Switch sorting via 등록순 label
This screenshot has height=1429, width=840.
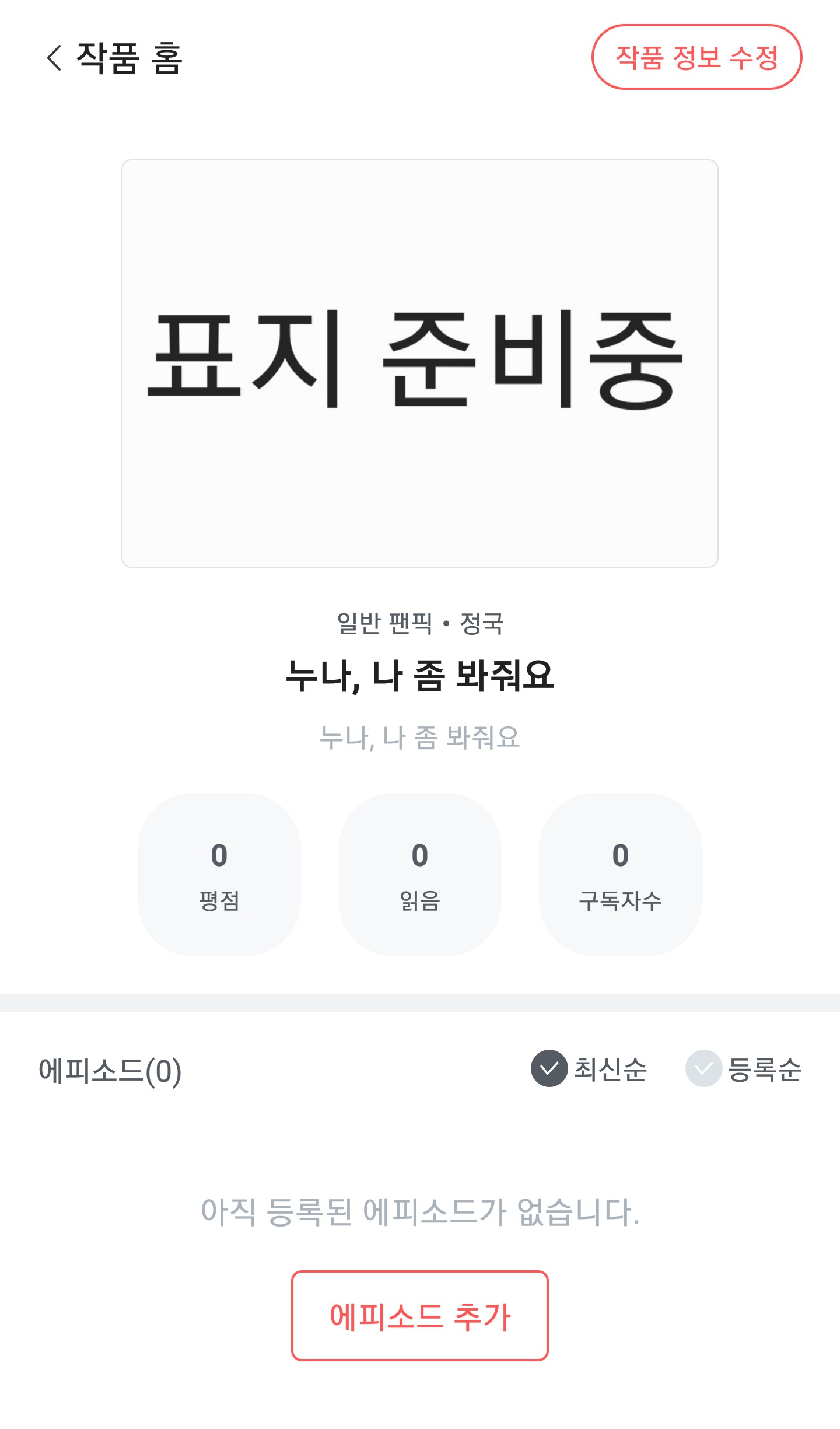pos(765,1070)
